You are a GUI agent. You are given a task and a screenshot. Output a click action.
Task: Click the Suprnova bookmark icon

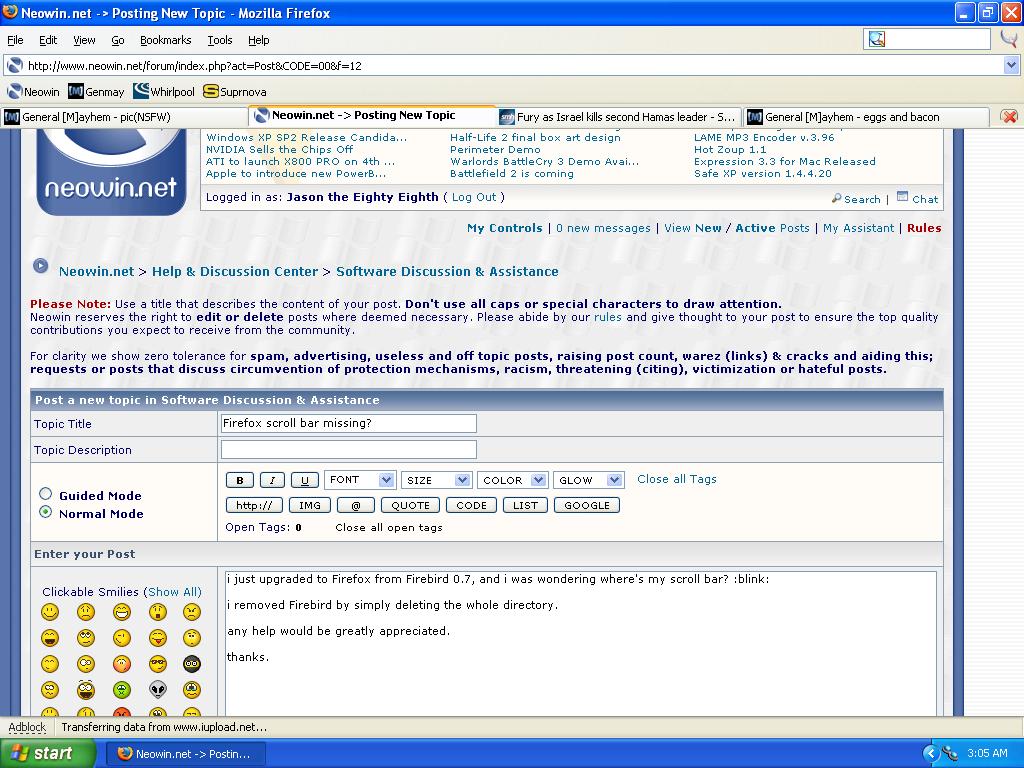pyautogui.click(x=210, y=91)
